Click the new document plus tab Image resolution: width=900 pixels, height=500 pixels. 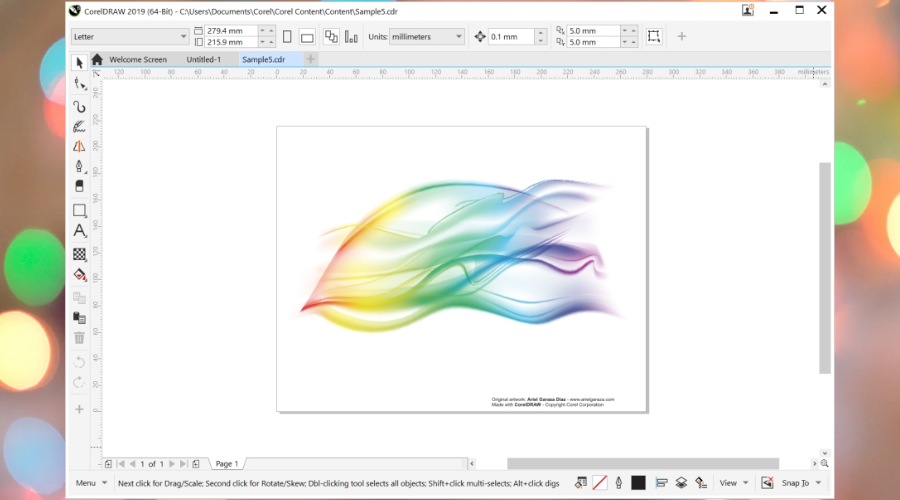[311, 59]
